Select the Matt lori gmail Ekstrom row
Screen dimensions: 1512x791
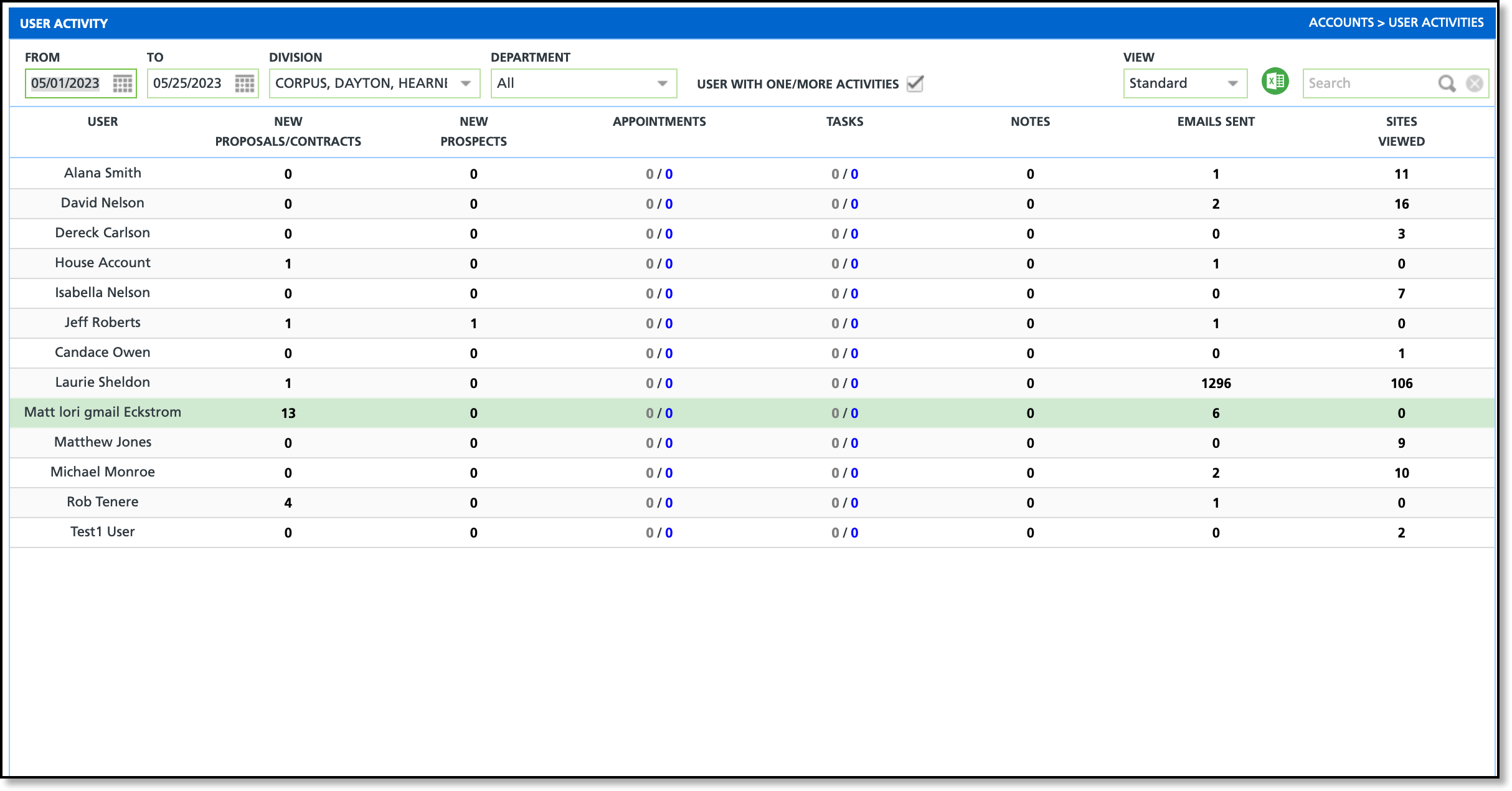click(103, 412)
